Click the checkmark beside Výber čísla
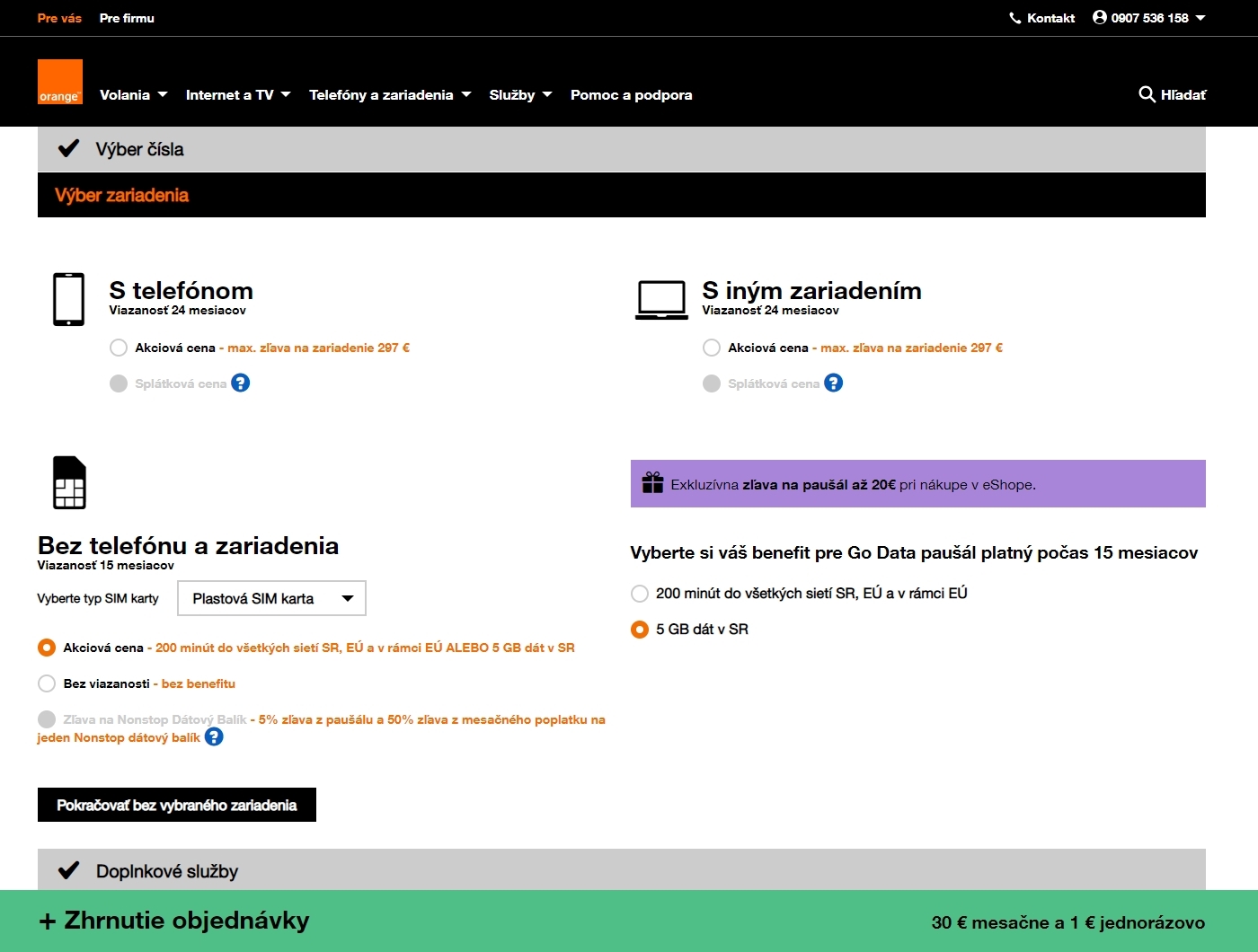This screenshot has height=952, width=1258. [68, 149]
